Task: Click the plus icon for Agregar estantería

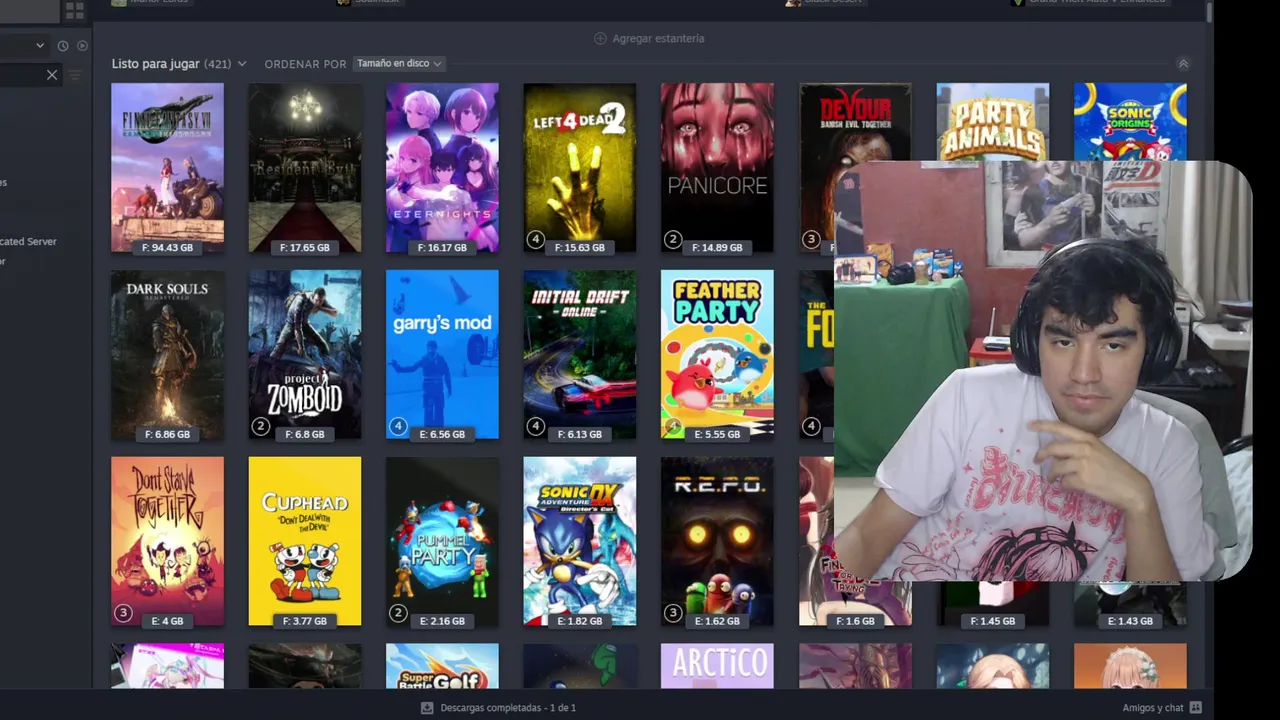Action: click(600, 38)
